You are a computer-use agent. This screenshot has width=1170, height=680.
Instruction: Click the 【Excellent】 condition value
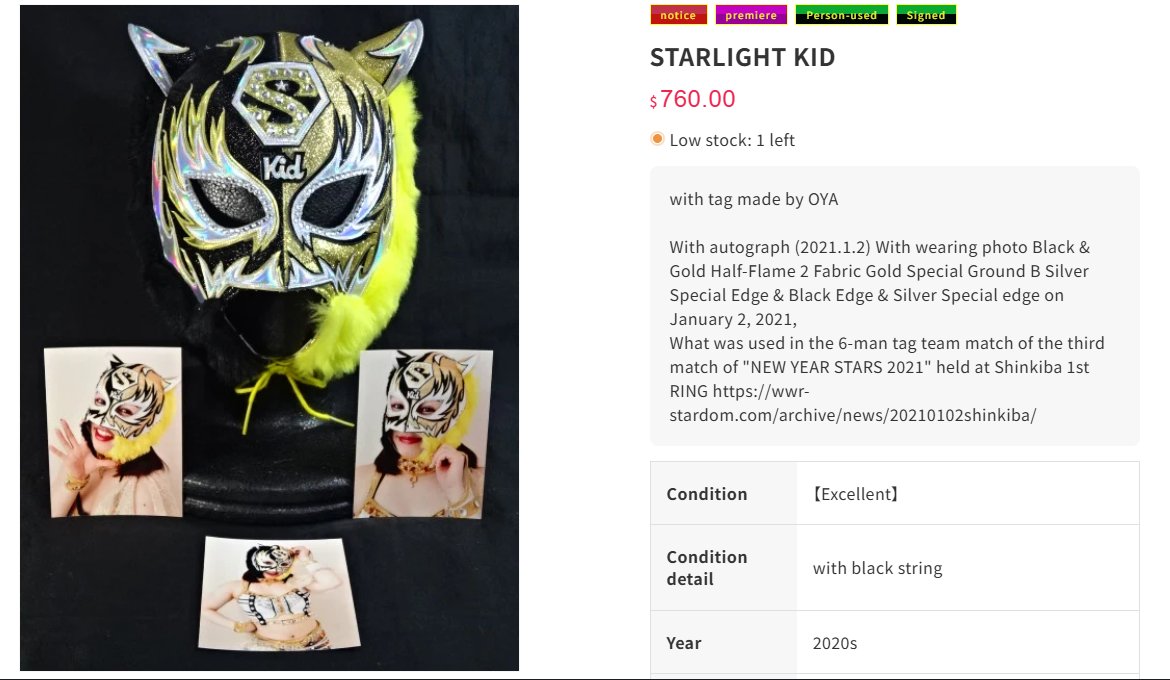(856, 494)
